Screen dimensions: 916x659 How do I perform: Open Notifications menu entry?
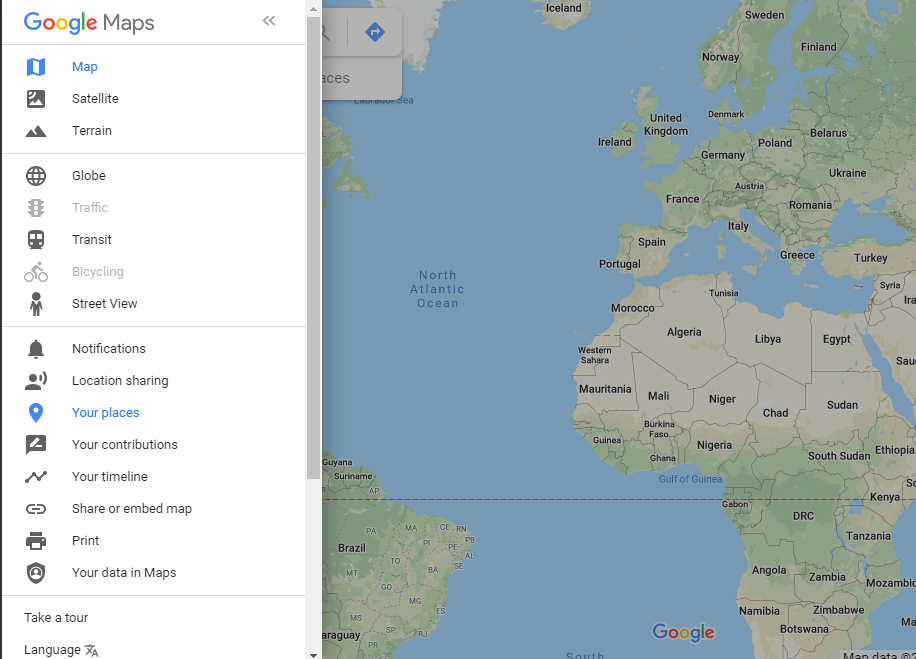point(109,349)
